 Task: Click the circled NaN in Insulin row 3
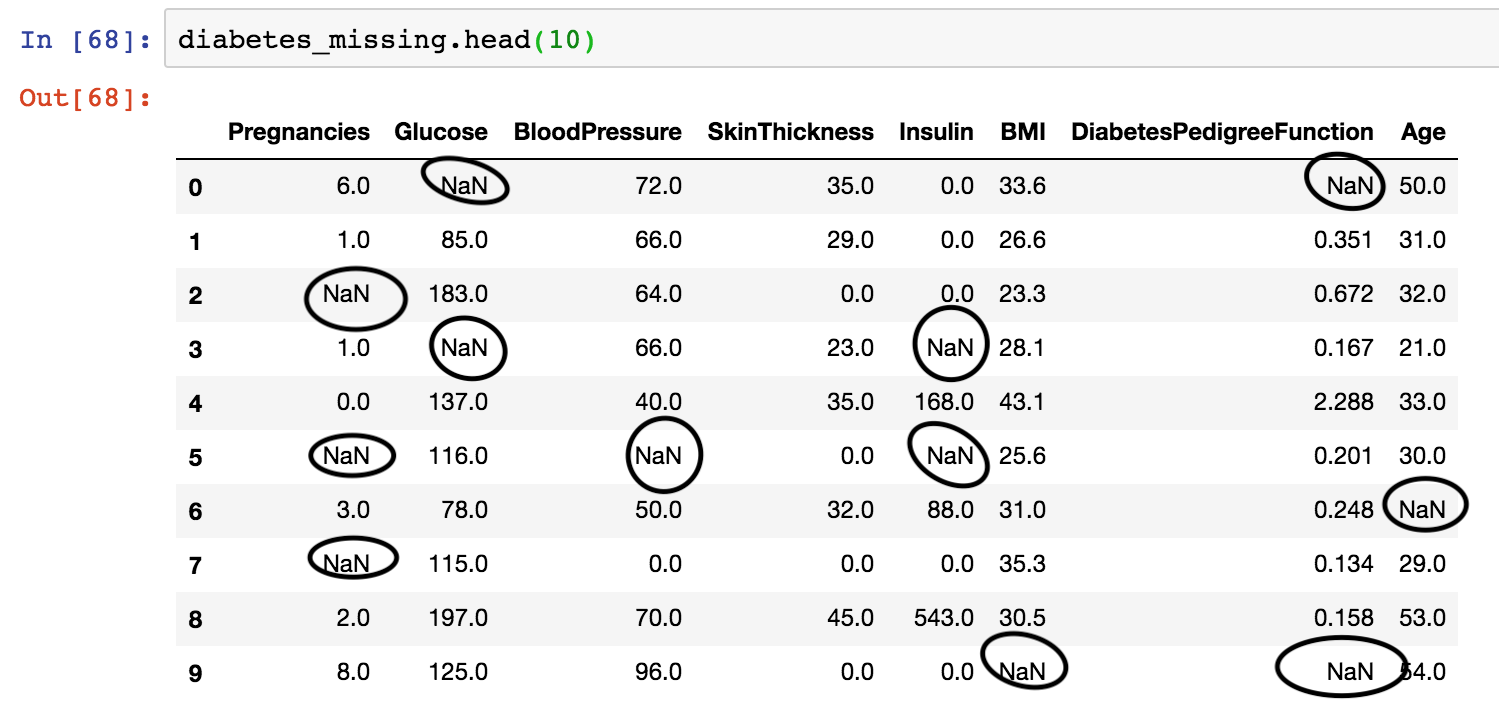tap(950, 348)
